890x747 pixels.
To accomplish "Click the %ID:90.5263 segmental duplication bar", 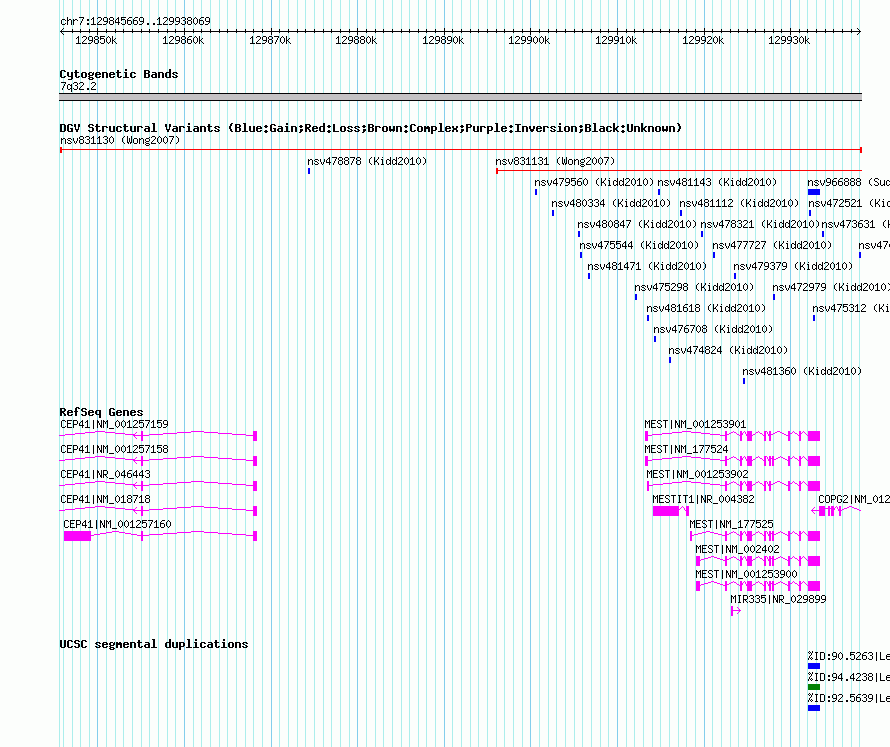I will (814, 666).
